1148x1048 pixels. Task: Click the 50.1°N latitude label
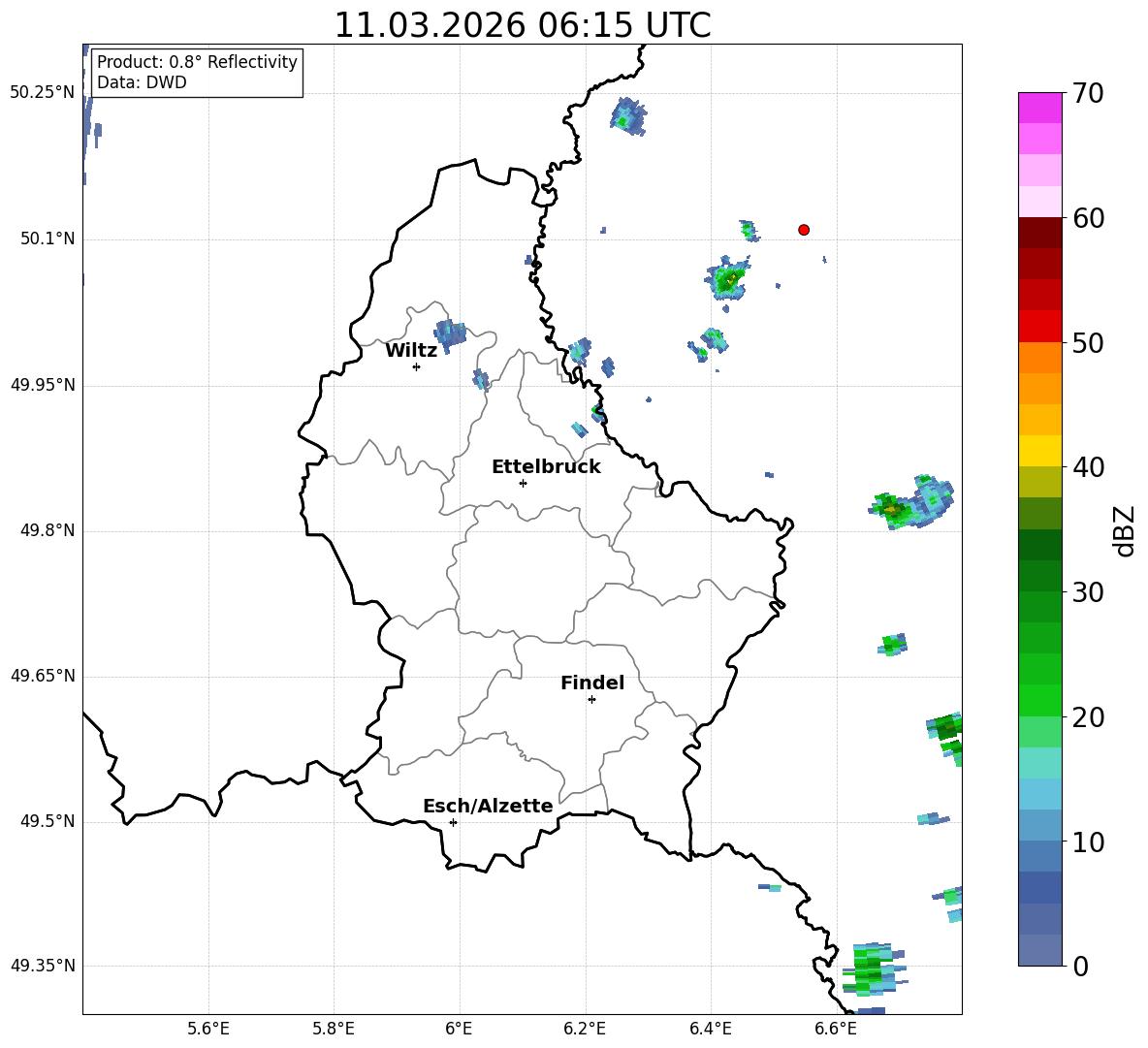pyautogui.click(x=48, y=239)
